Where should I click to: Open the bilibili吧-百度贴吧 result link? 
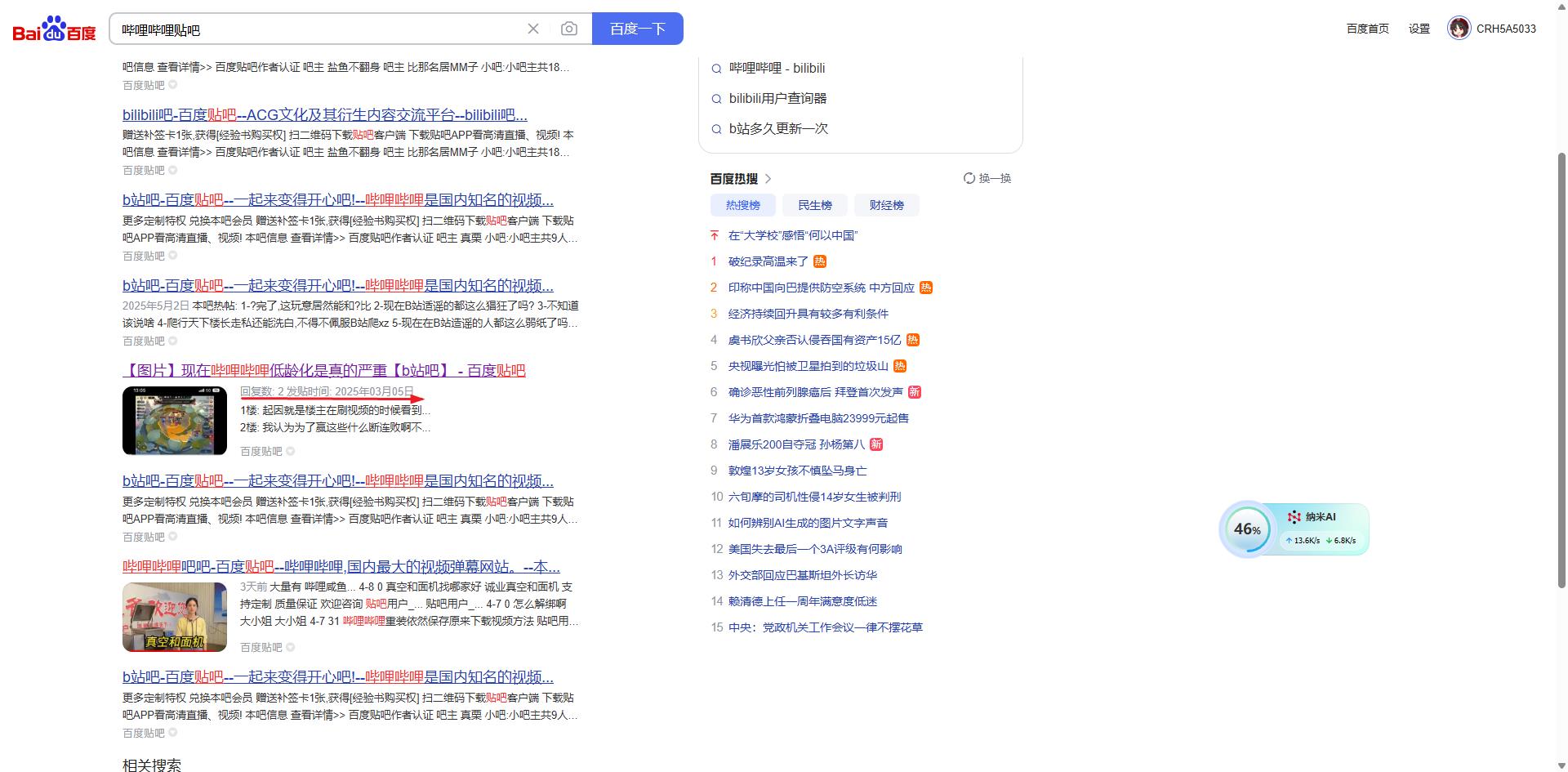[324, 115]
